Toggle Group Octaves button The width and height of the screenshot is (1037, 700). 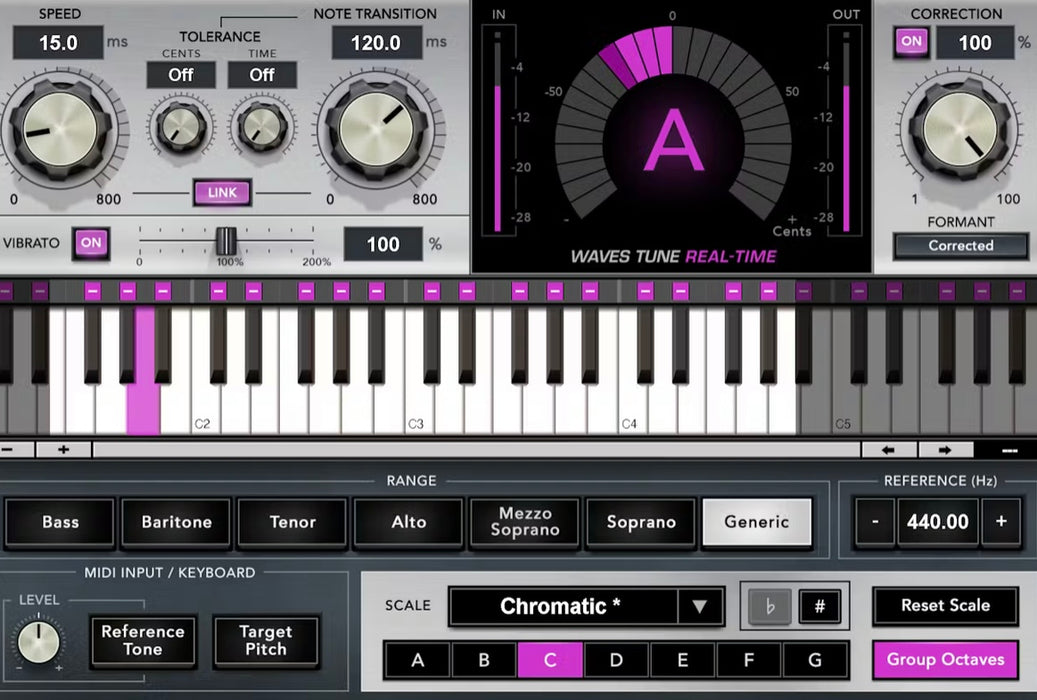tap(945, 660)
